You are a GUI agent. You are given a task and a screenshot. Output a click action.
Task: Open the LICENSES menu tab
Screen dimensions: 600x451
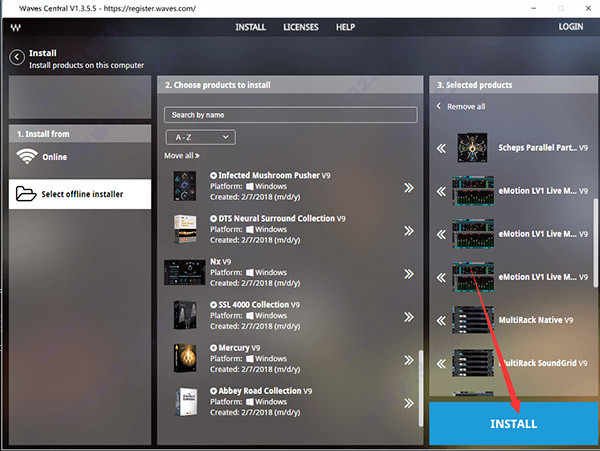click(301, 27)
